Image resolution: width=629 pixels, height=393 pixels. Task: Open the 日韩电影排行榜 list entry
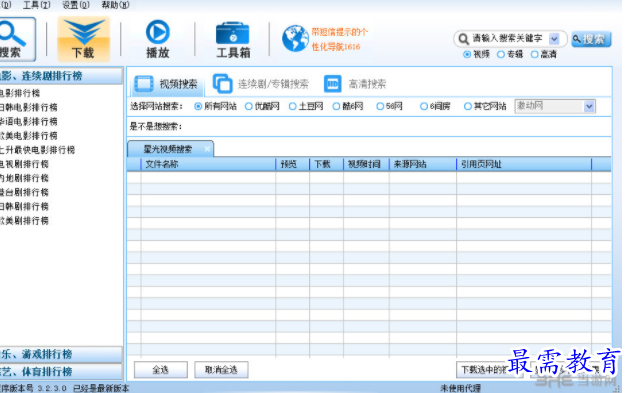click(28, 107)
